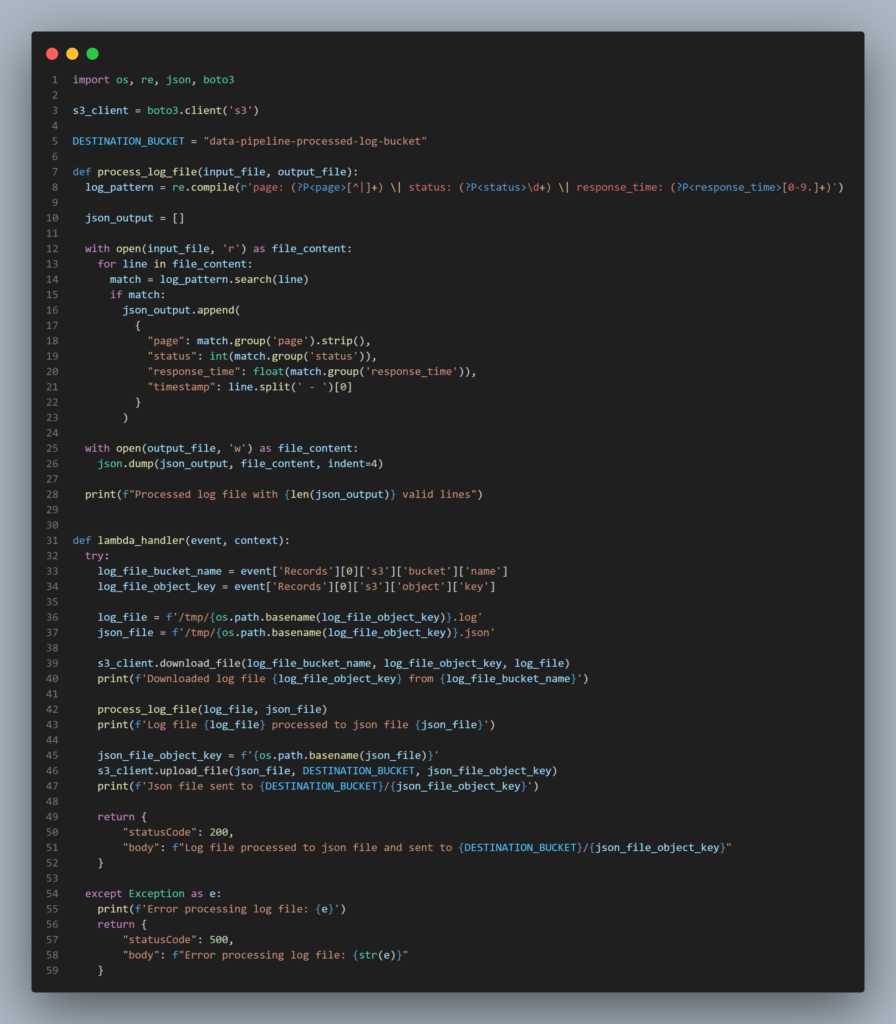Click the "body": "Log file processed to json" line

point(427,847)
